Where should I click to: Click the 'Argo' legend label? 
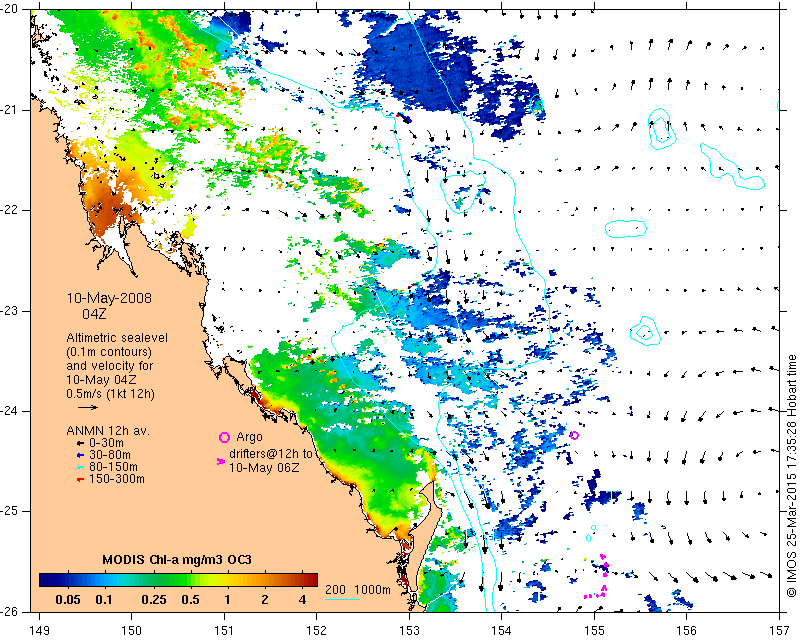(249, 437)
